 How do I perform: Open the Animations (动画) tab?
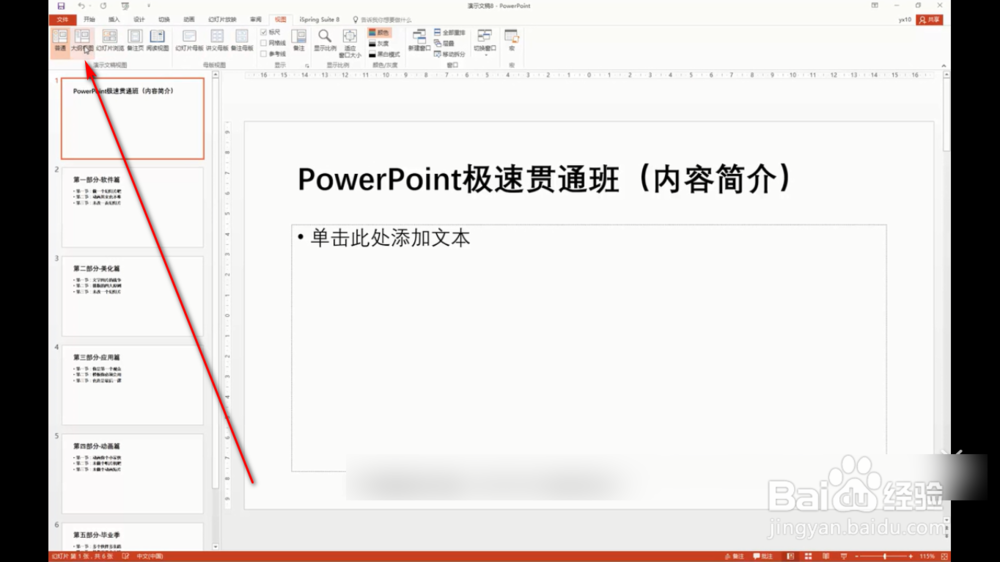tap(189, 20)
